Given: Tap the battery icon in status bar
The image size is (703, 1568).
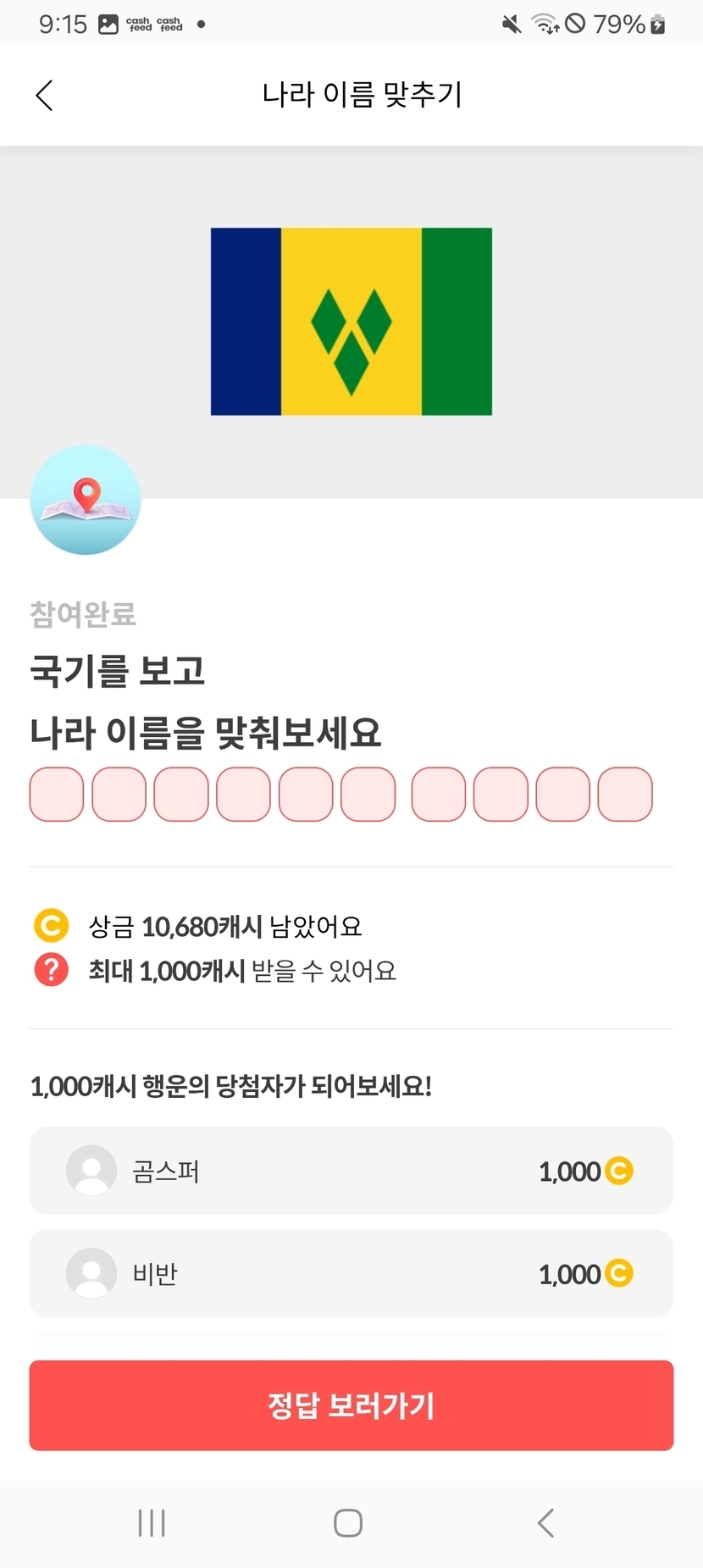Looking at the screenshot, I should click(657, 25).
